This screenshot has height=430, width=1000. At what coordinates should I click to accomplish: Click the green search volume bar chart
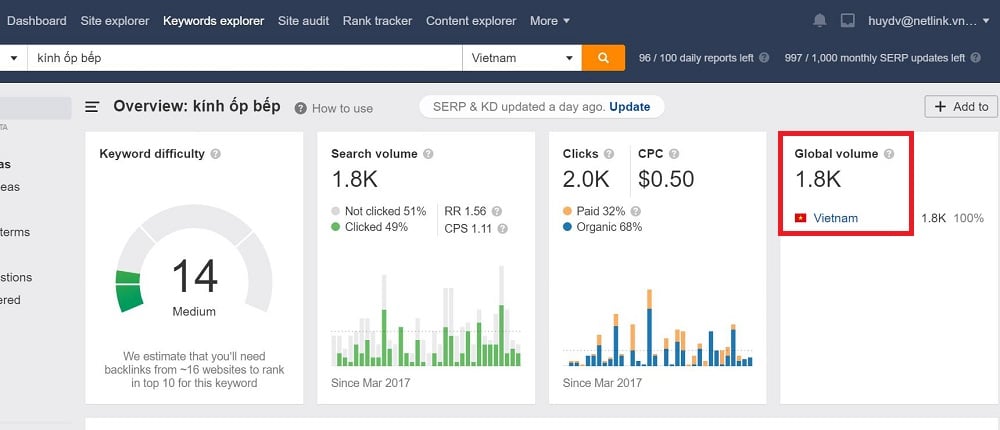pyautogui.click(x=426, y=316)
